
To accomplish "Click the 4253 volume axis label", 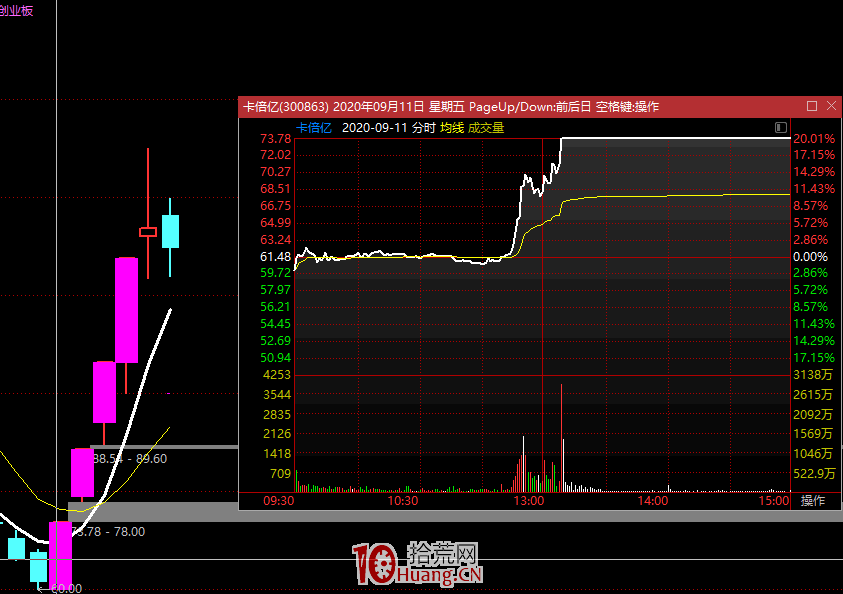I will (x=277, y=375).
